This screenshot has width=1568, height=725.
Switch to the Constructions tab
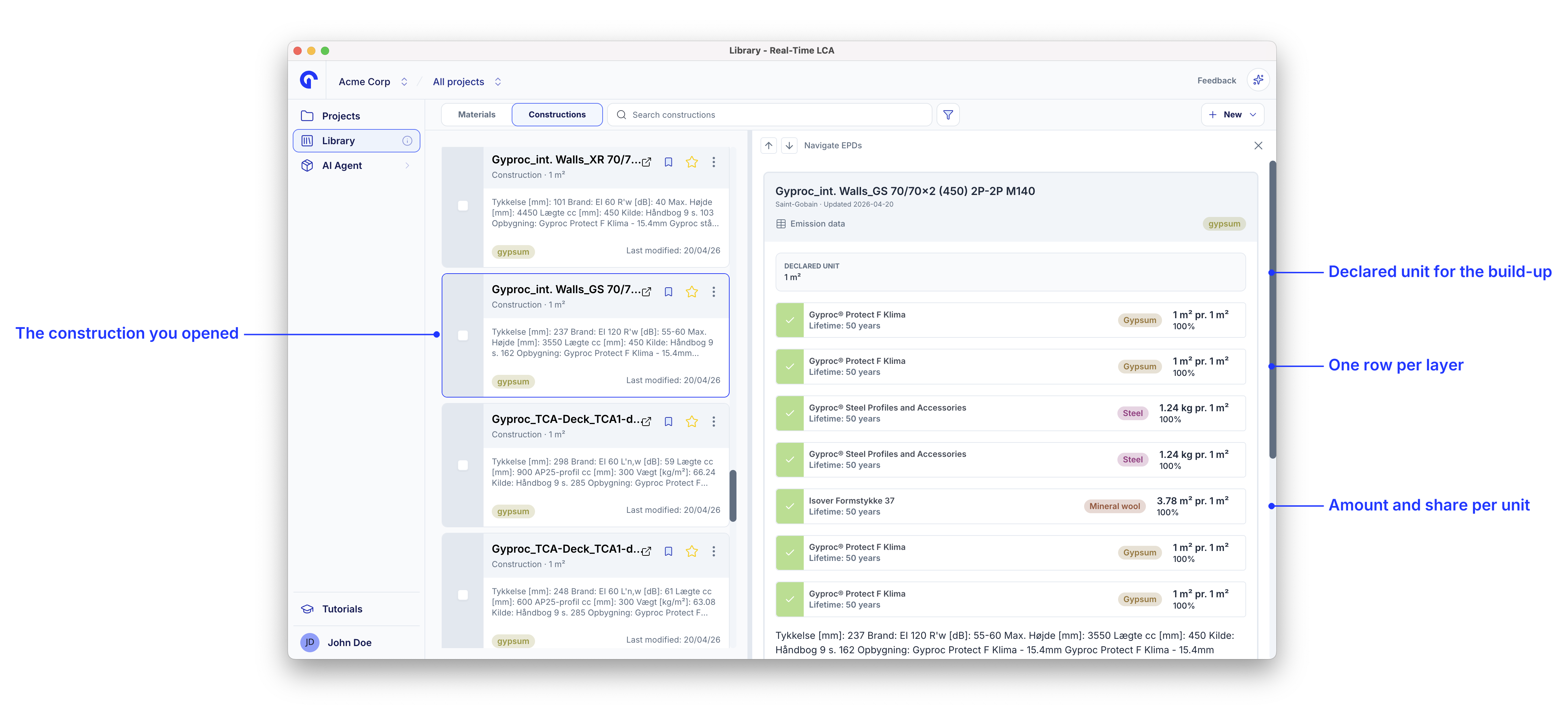click(x=557, y=114)
